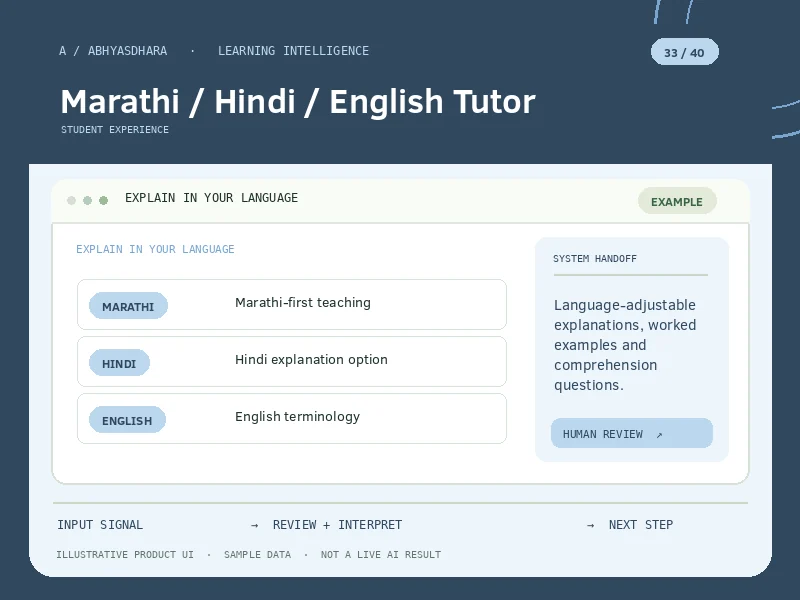Click the HUMAN REVIEW button
Screen dimensions: 800x600
pyautogui.click(x=632, y=433)
